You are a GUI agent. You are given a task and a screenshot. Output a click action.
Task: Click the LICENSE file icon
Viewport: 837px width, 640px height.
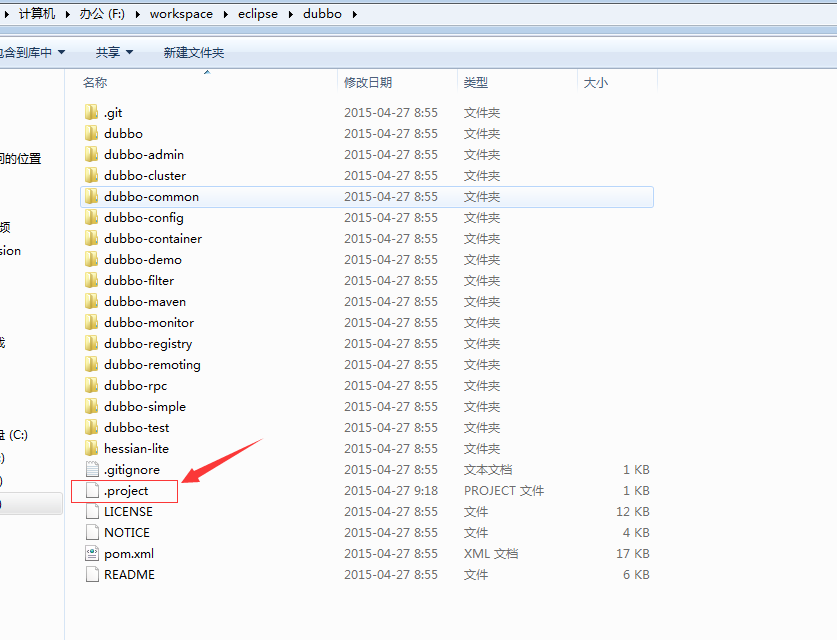tap(92, 511)
